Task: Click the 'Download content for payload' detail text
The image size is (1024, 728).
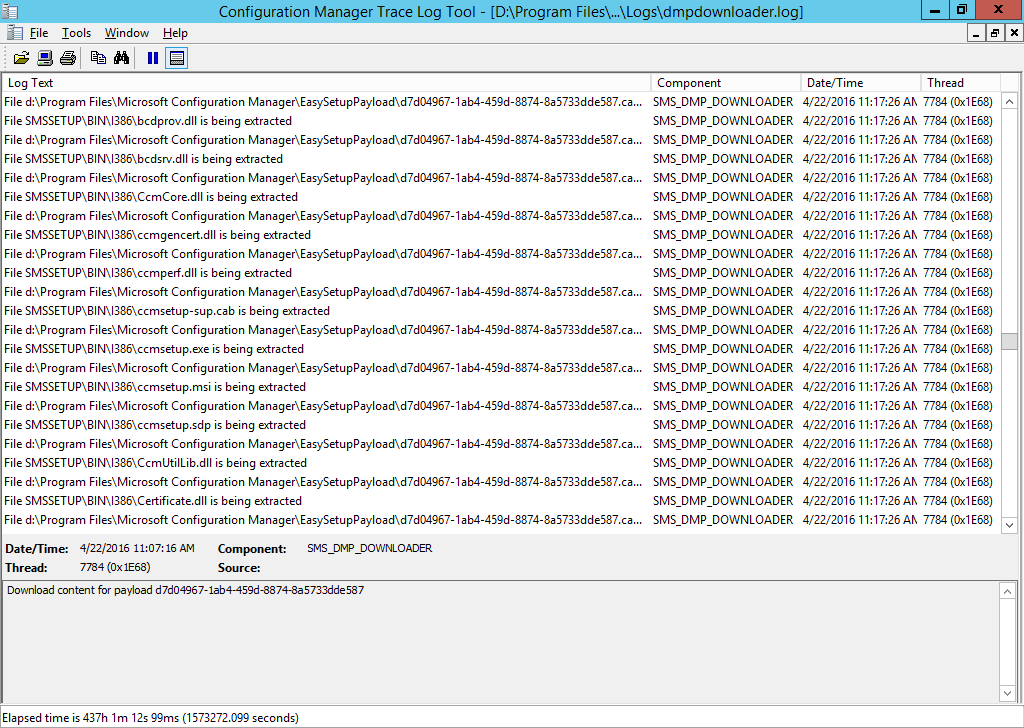Action: [185, 590]
